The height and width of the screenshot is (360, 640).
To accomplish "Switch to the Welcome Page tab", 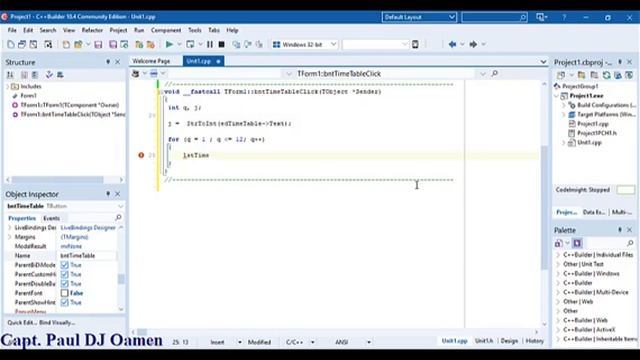I will [x=151, y=61].
